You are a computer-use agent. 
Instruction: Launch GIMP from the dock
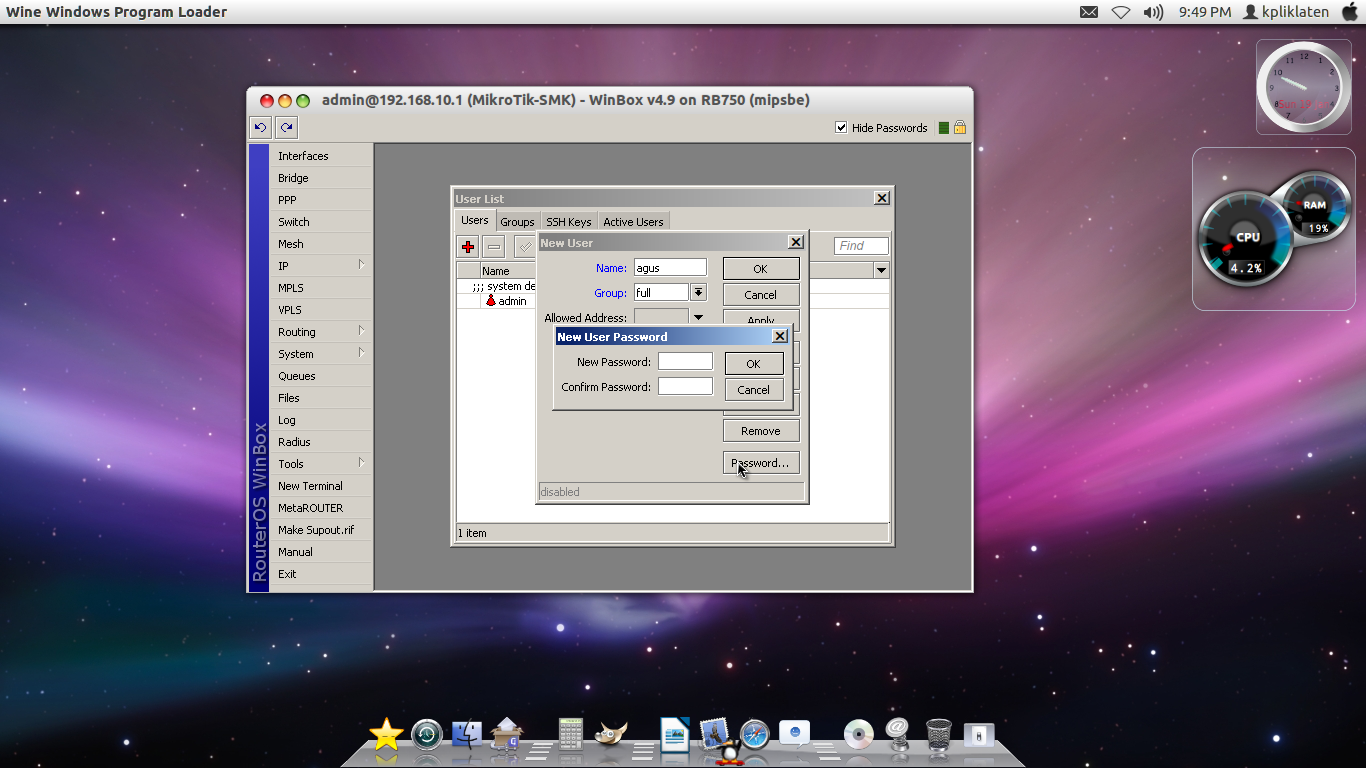tap(611, 735)
